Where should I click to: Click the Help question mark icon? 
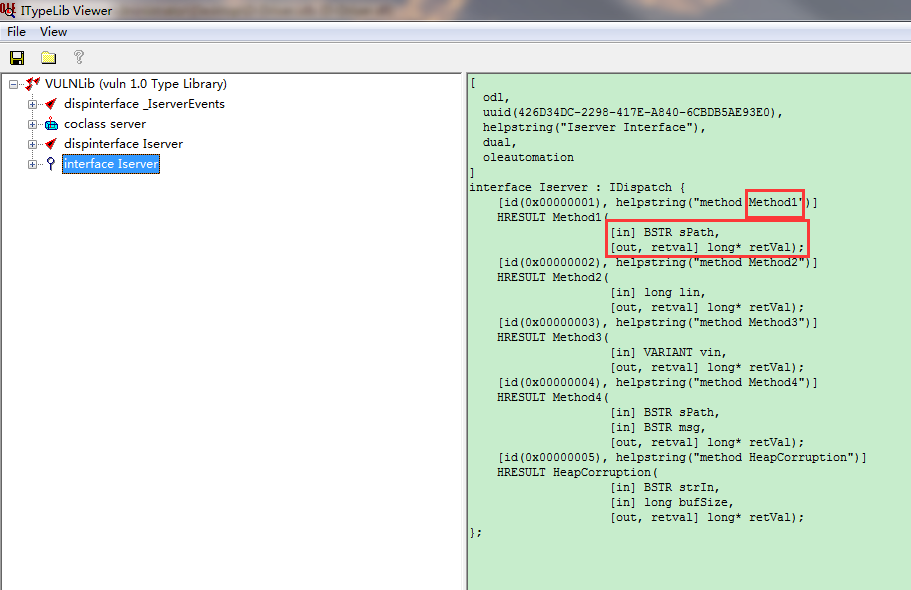[x=77, y=57]
